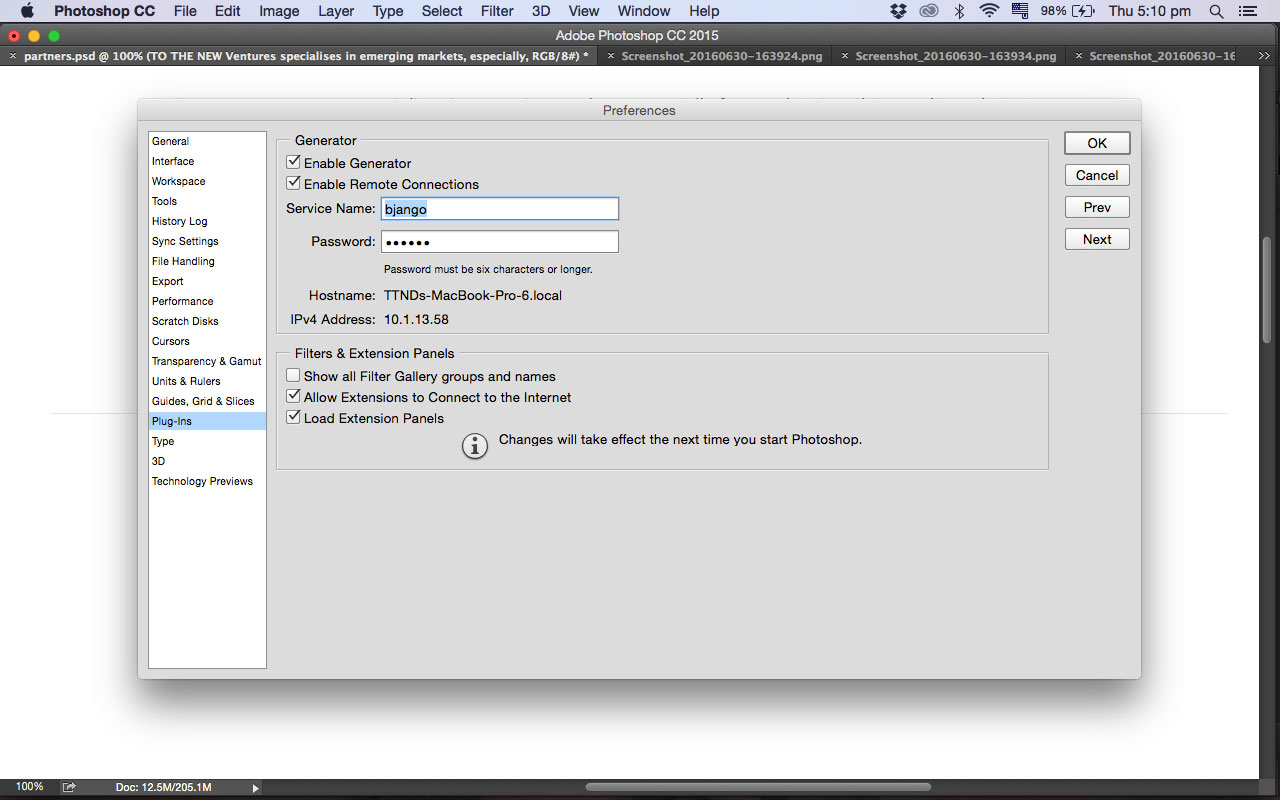Open Guides, Grid & Slices preferences
1280x800 pixels.
click(207, 401)
